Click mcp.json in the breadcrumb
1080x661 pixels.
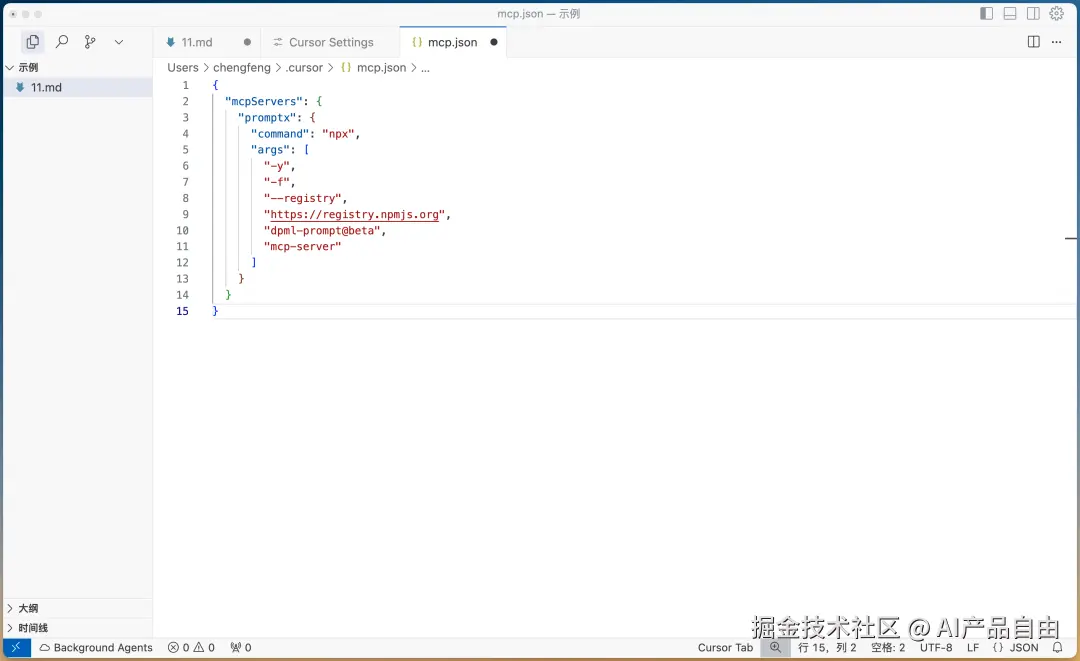coord(381,67)
